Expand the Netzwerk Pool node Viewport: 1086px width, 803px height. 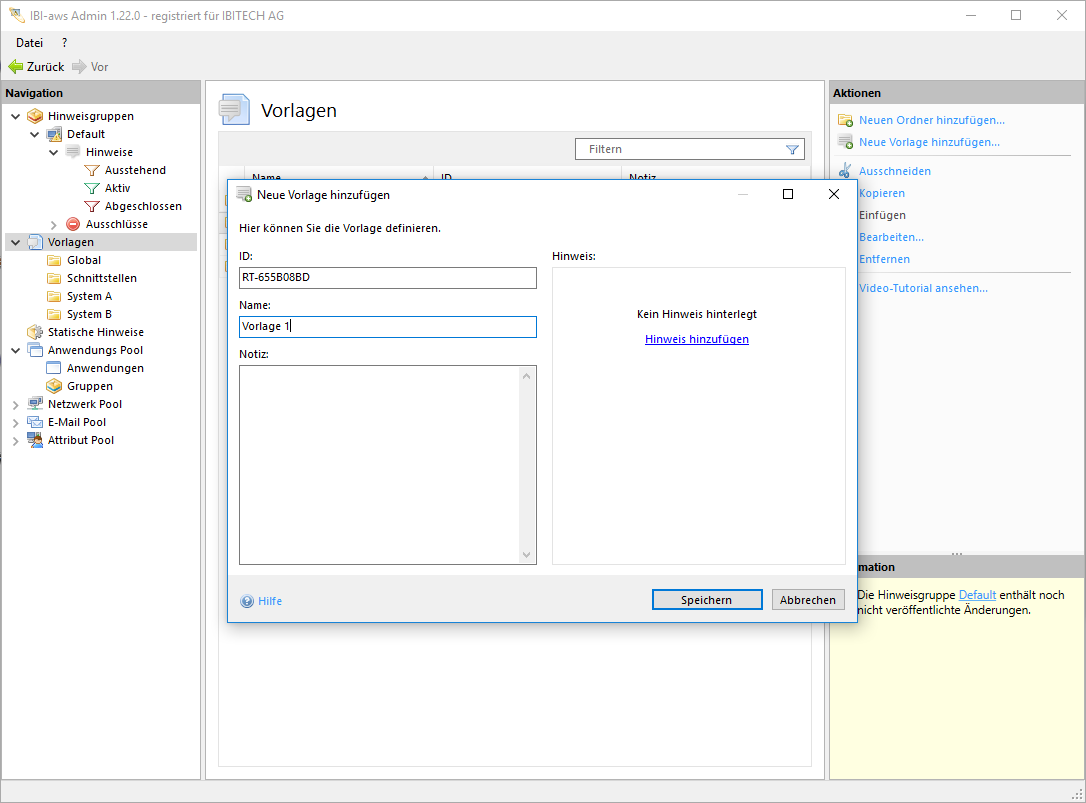16,405
